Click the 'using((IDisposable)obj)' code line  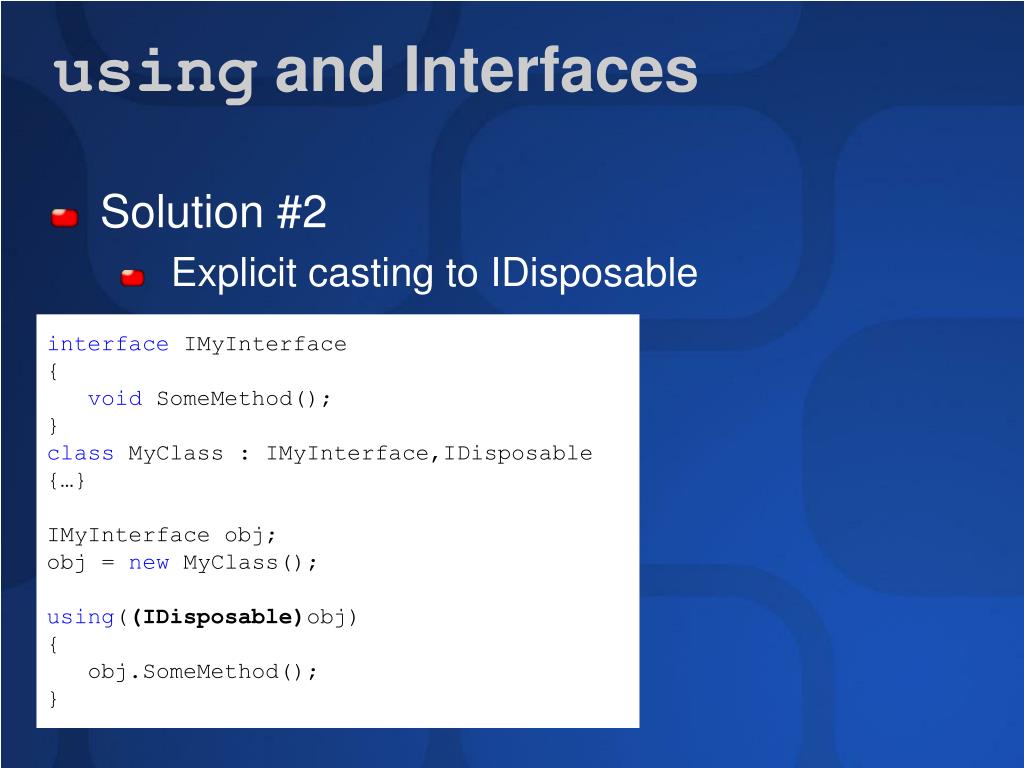point(202,617)
